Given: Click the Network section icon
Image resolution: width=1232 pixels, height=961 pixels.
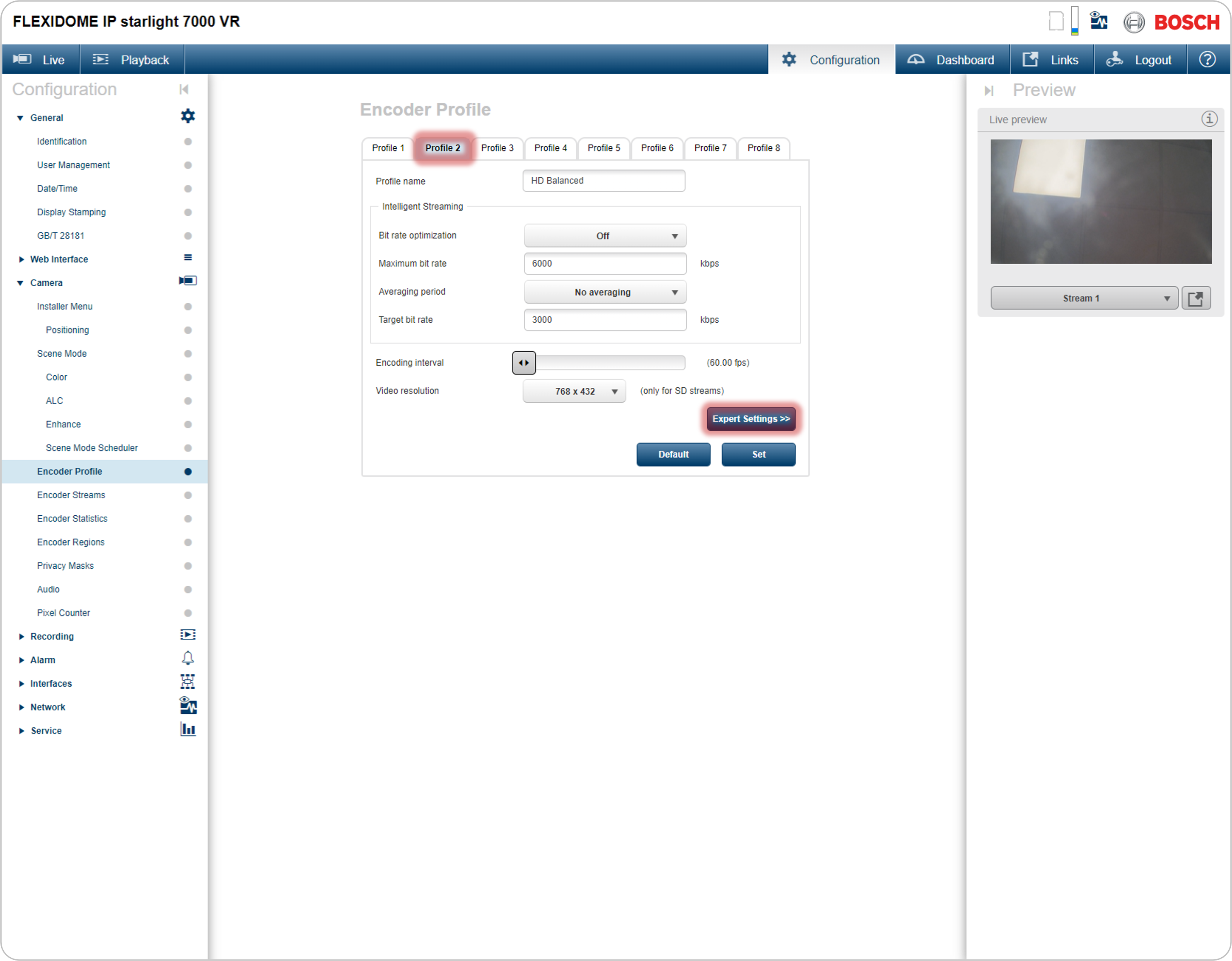Looking at the screenshot, I should coord(188,706).
